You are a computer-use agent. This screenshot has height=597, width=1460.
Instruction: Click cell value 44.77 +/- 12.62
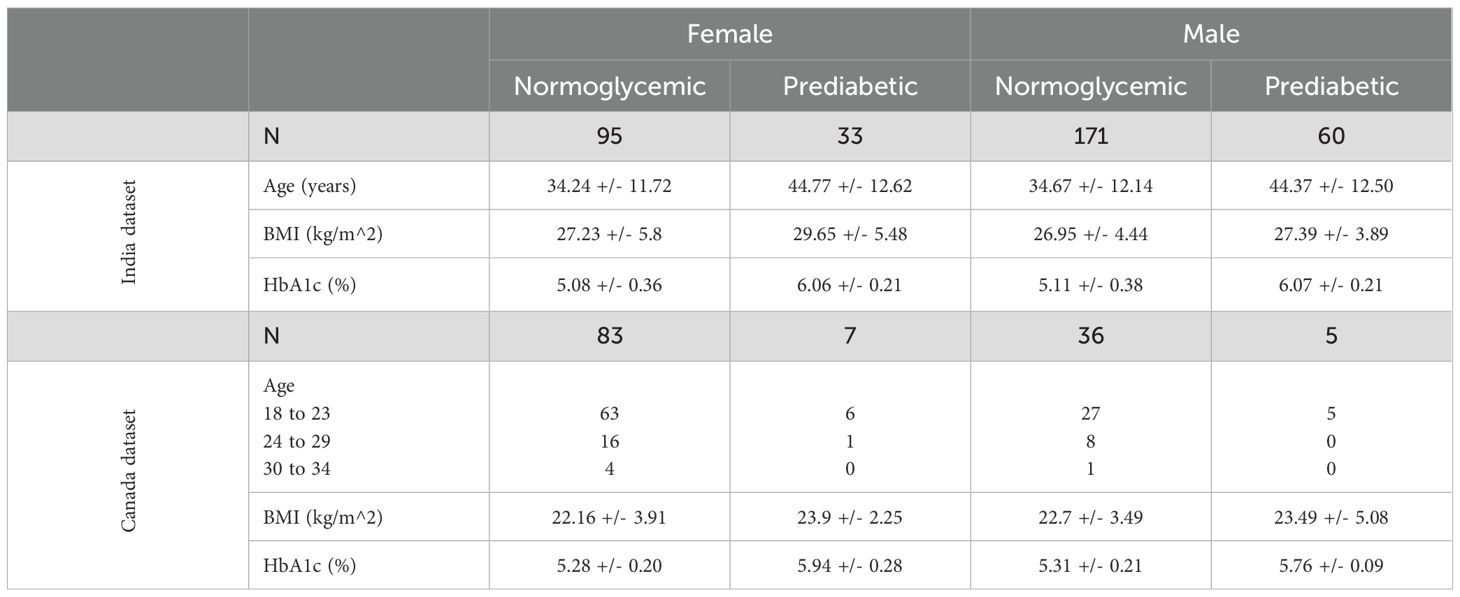pyautogui.click(x=849, y=186)
